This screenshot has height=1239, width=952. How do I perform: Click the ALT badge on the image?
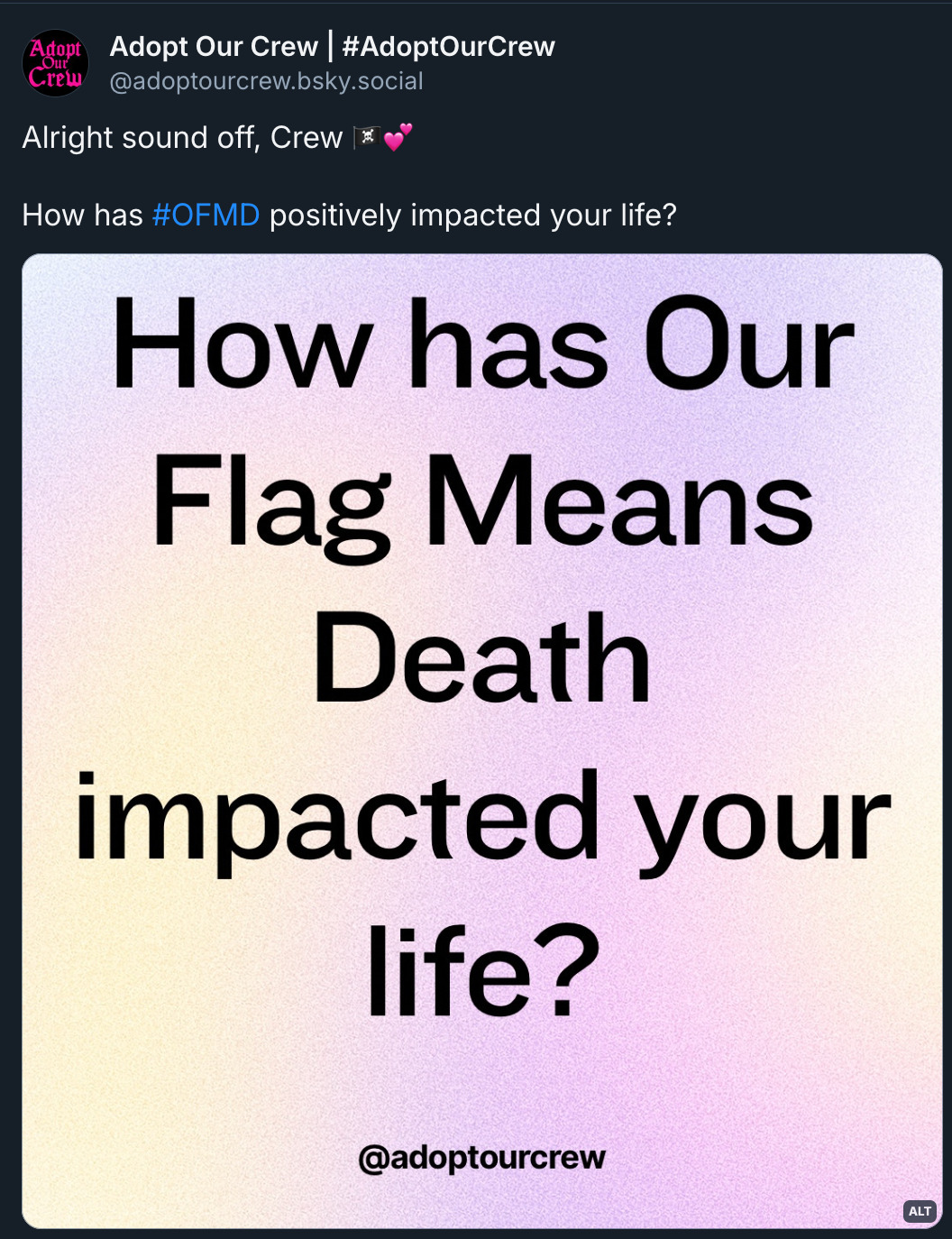pyautogui.click(x=920, y=1211)
